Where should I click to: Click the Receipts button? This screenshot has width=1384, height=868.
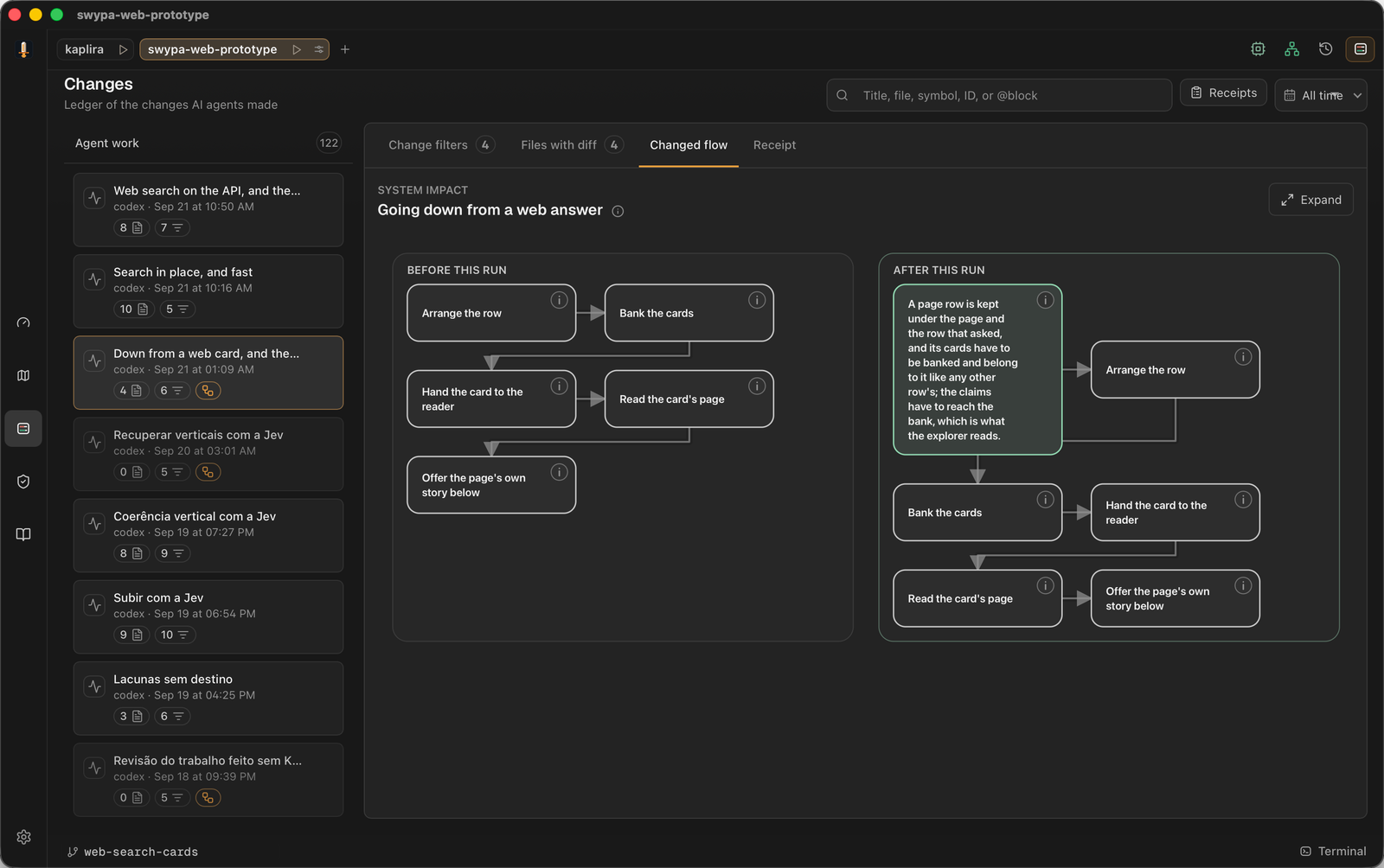pyautogui.click(x=1223, y=93)
